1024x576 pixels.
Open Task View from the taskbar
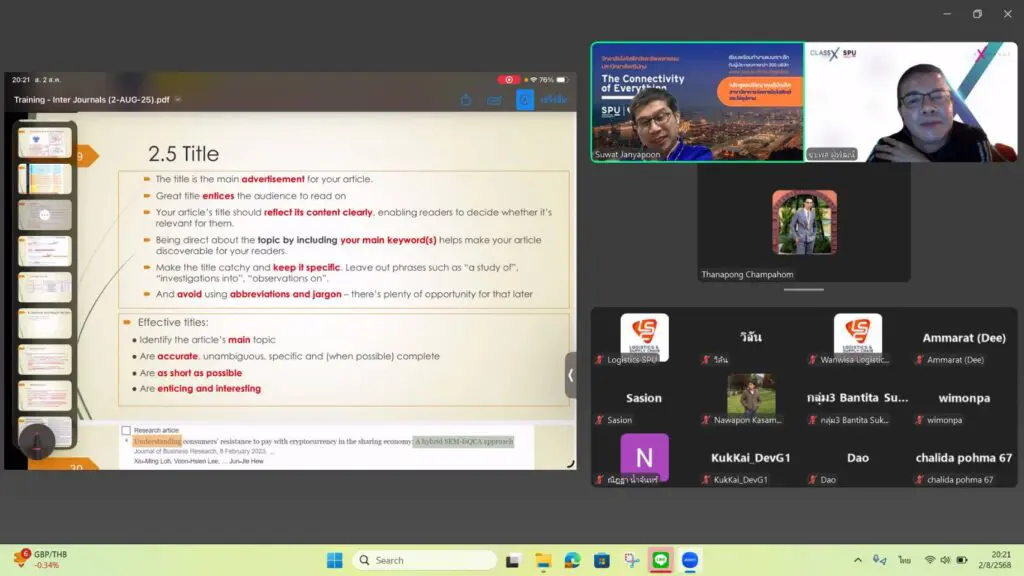click(513, 560)
